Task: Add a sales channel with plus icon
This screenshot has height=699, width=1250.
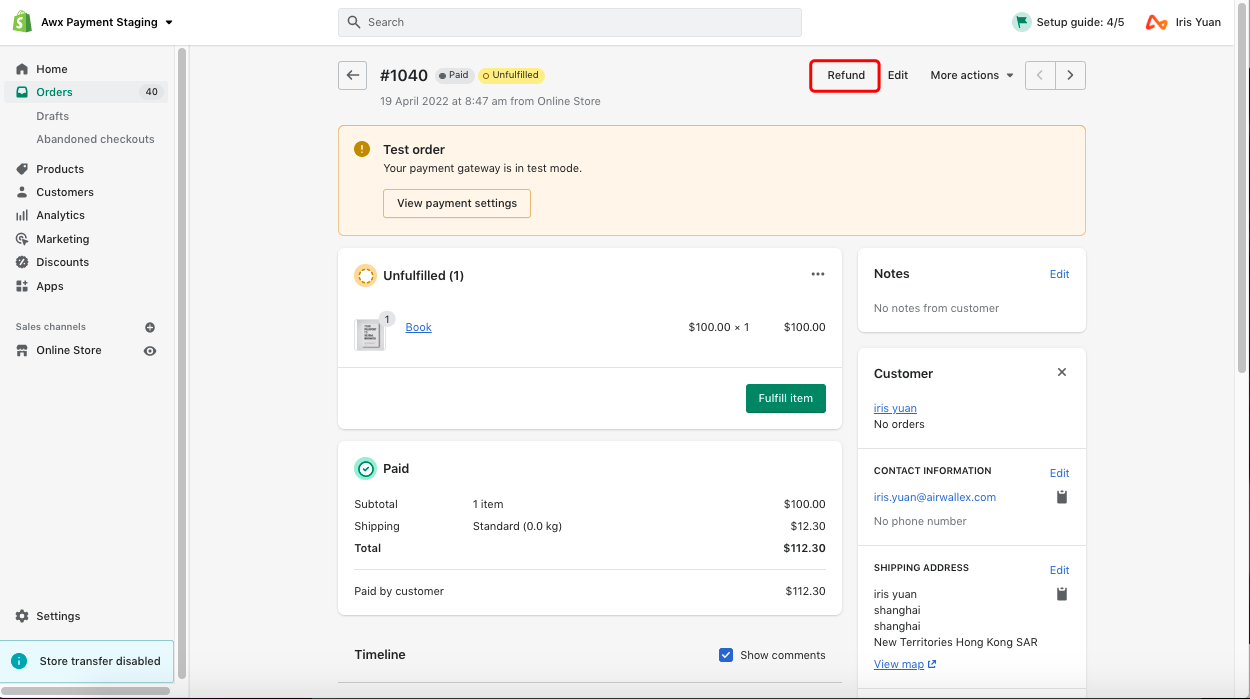Action: click(150, 327)
